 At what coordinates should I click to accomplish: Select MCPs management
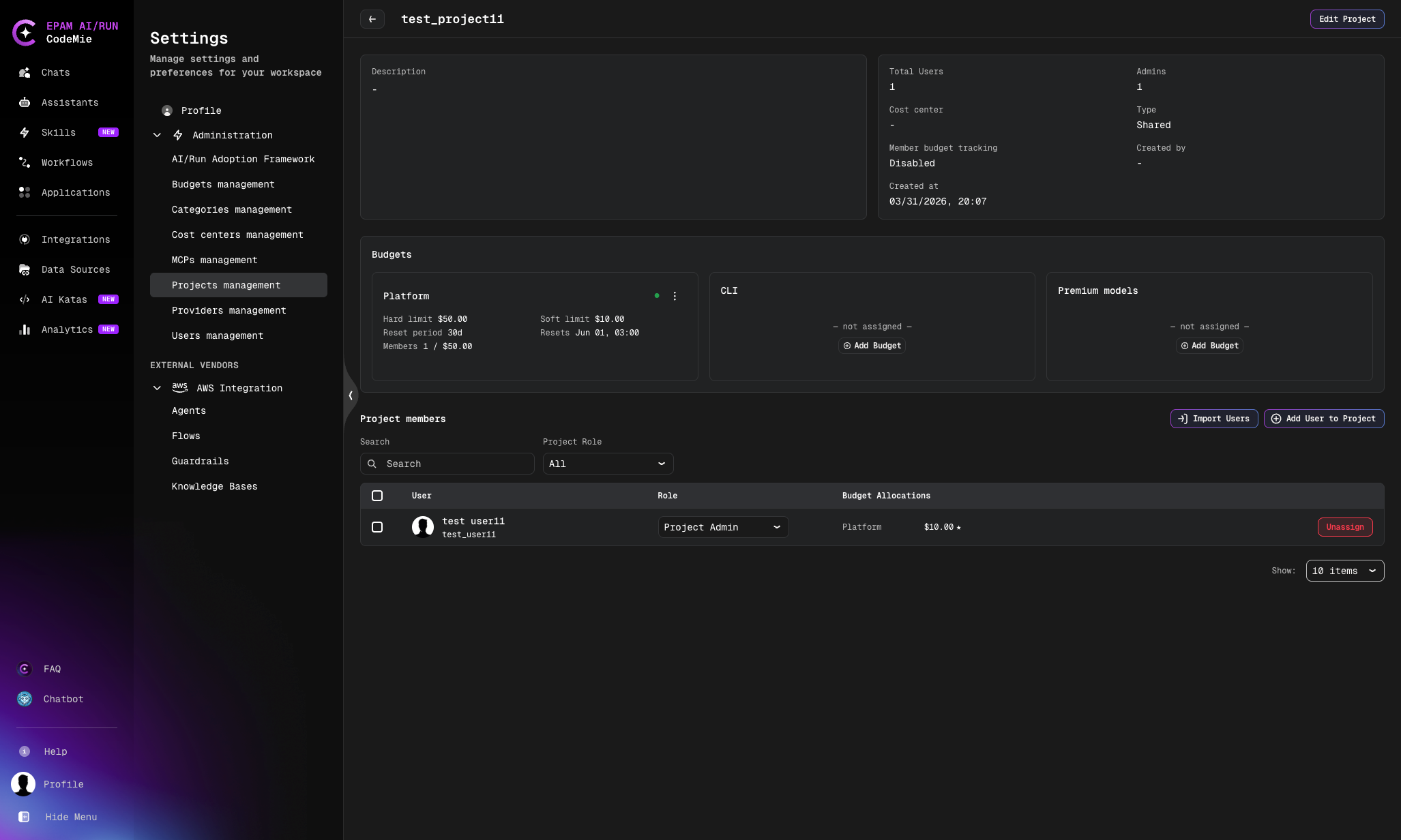coord(215,260)
